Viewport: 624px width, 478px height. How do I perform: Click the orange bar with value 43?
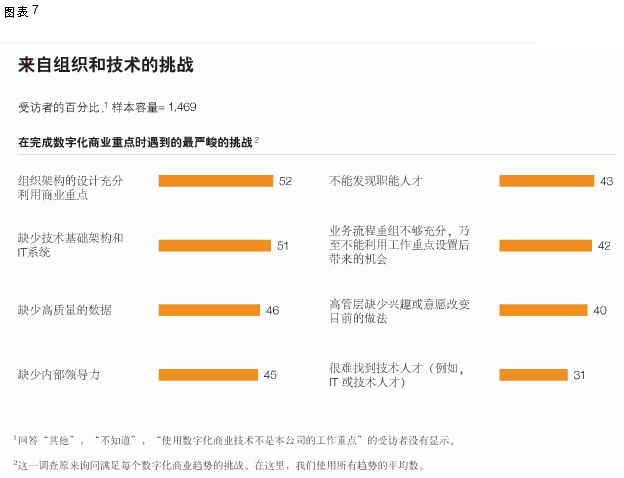tap(546, 181)
